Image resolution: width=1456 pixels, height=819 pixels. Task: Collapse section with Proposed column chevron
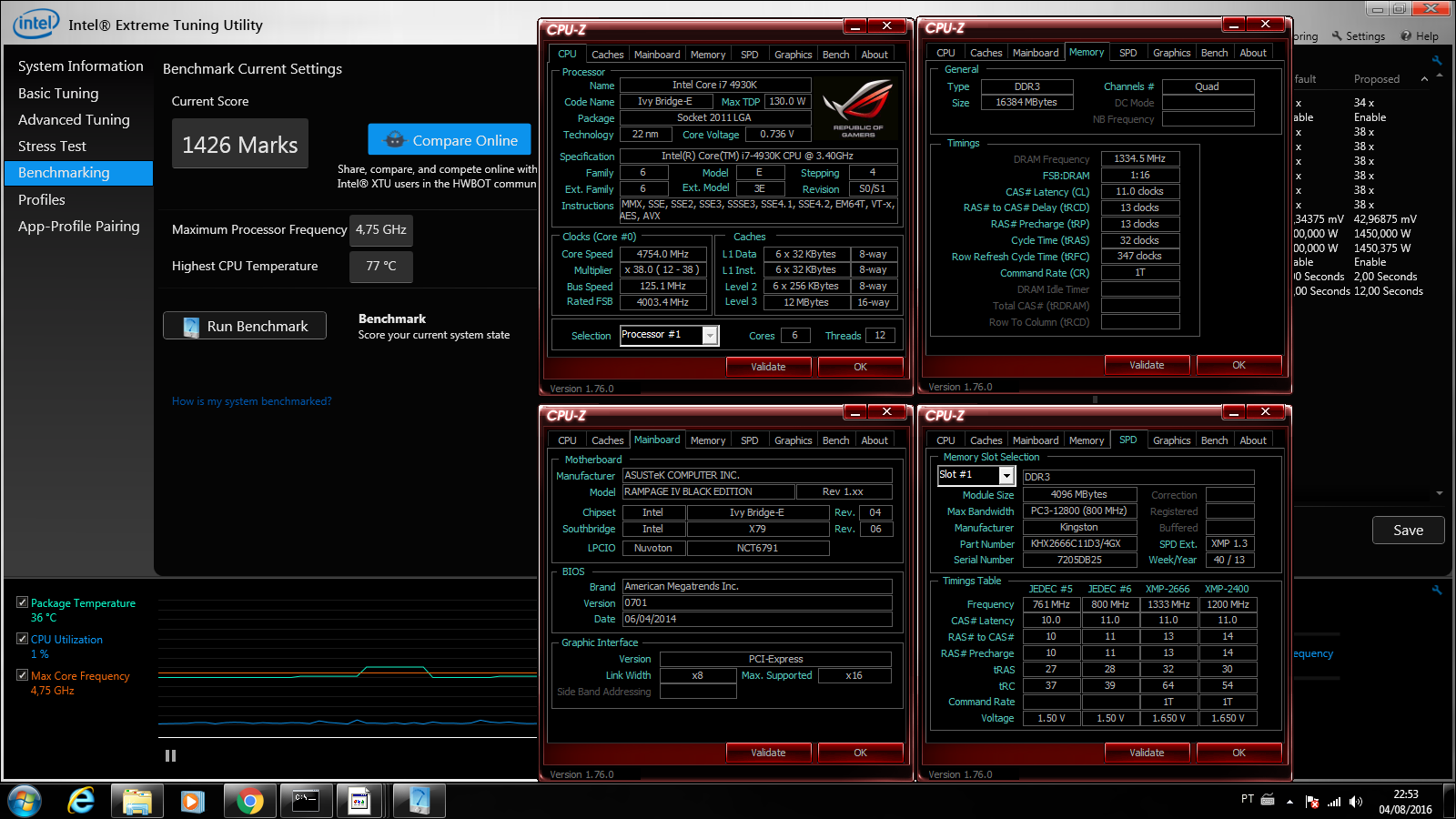(1424, 79)
